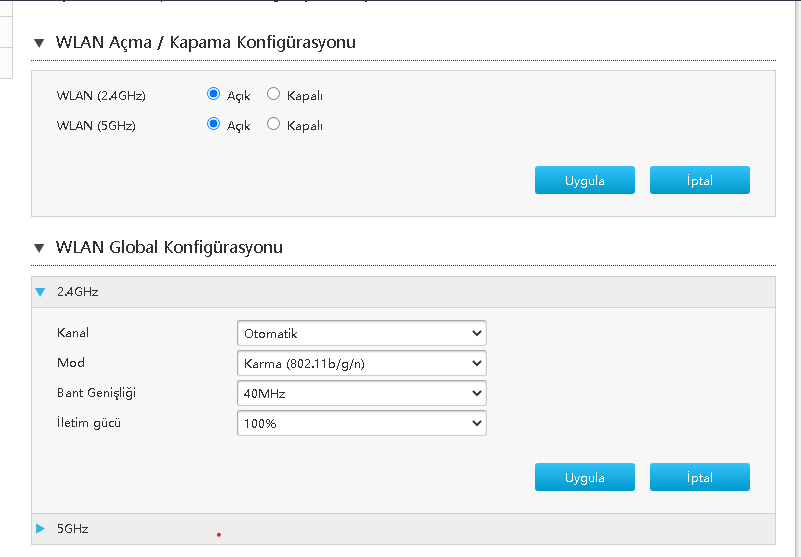Set WLAN (2.4GHz) to Açık
The image size is (801, 557).
(x=213, y=95)
